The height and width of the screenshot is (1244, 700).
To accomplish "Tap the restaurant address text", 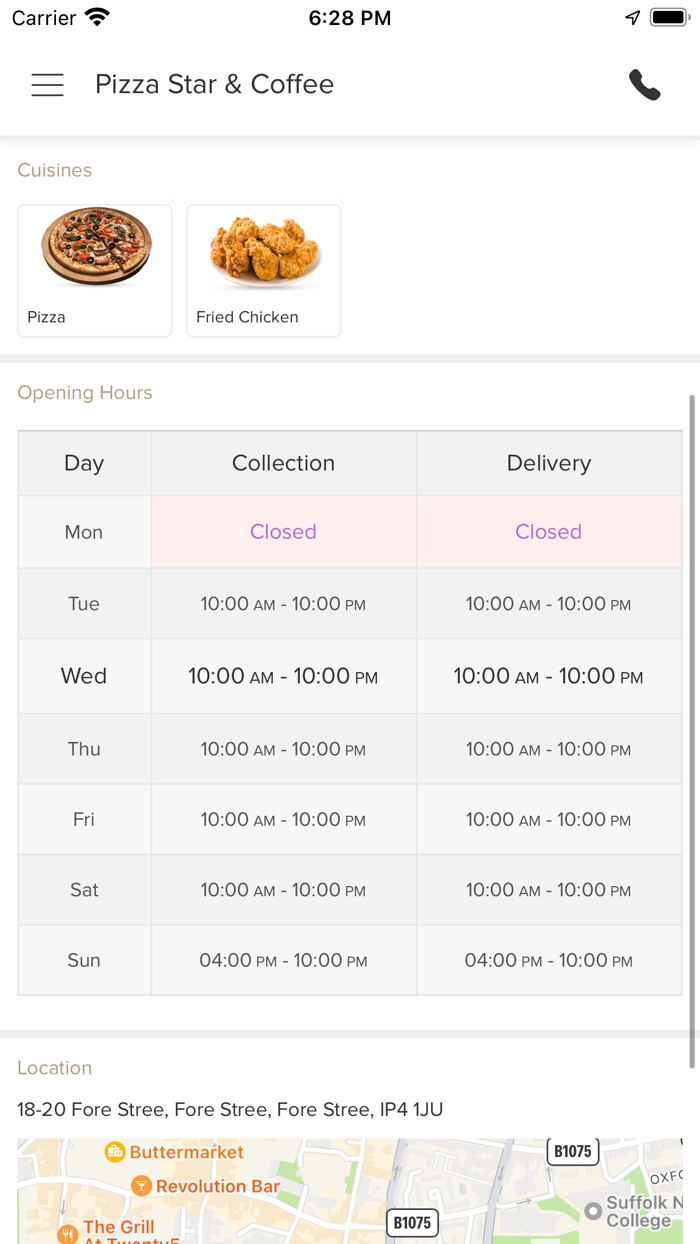I will pyautogui.click(x=230, y=1109).
